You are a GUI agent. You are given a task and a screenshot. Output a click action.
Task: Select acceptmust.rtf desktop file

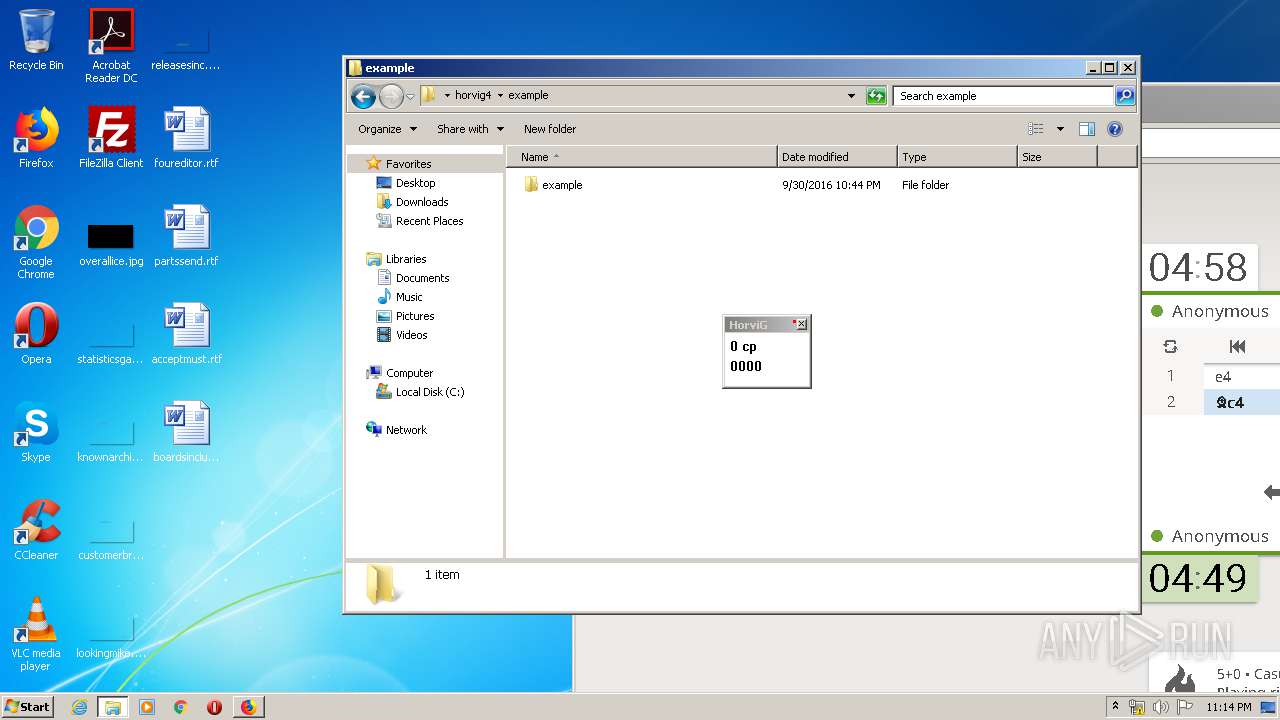(x=186, y=334)
